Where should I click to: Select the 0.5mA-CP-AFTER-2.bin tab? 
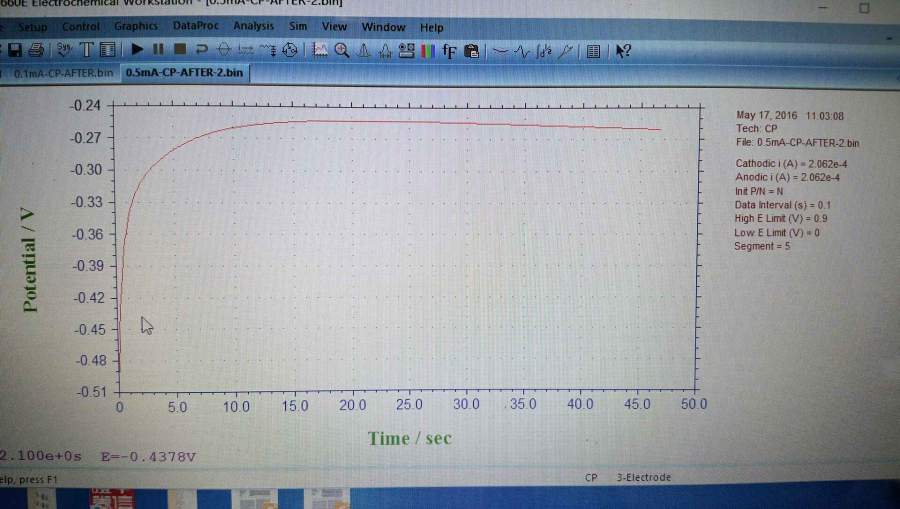184,73
